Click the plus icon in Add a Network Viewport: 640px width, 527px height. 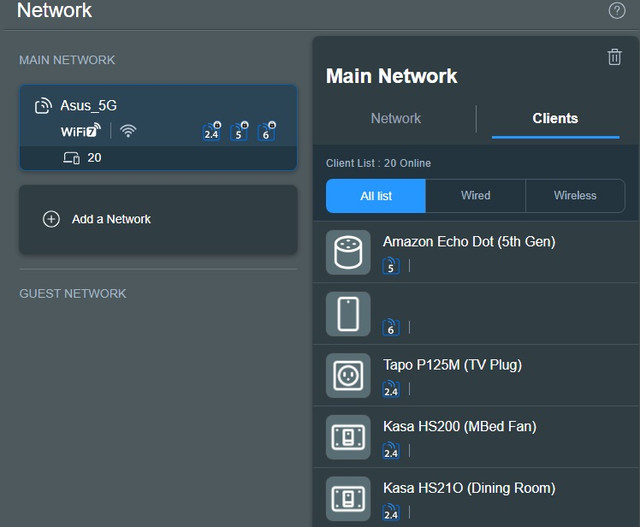51,219
